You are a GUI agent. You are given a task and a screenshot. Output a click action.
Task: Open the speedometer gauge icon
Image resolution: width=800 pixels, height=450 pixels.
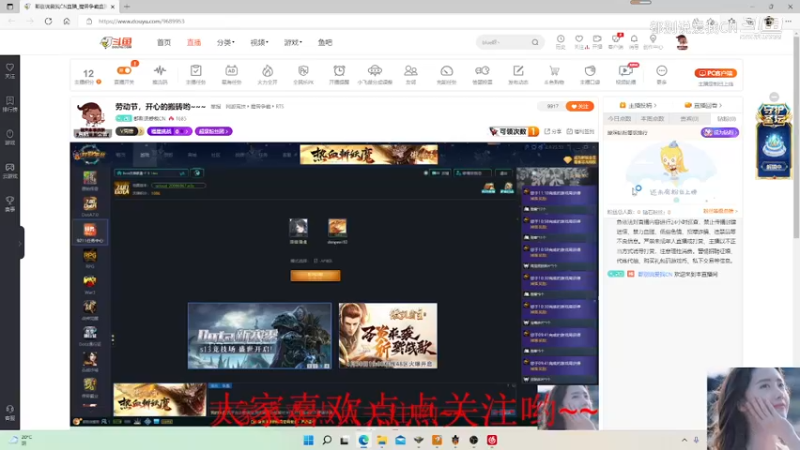point(446,73)
